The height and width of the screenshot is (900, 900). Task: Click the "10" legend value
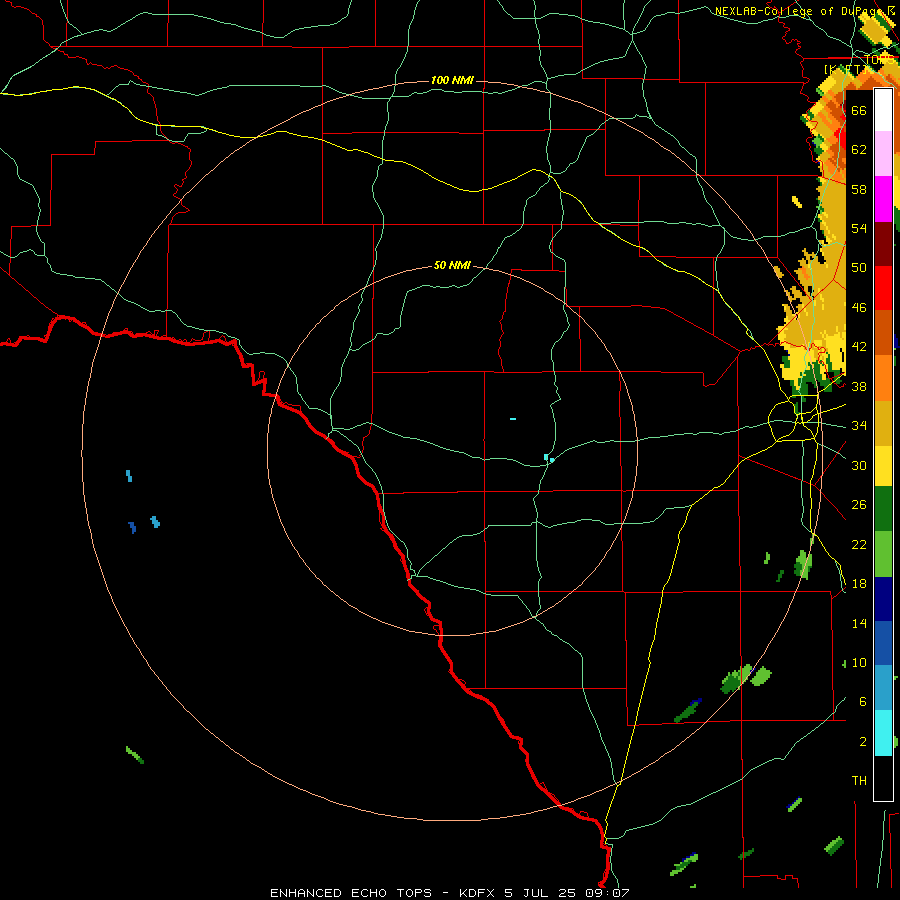click(x=859, y=662)
